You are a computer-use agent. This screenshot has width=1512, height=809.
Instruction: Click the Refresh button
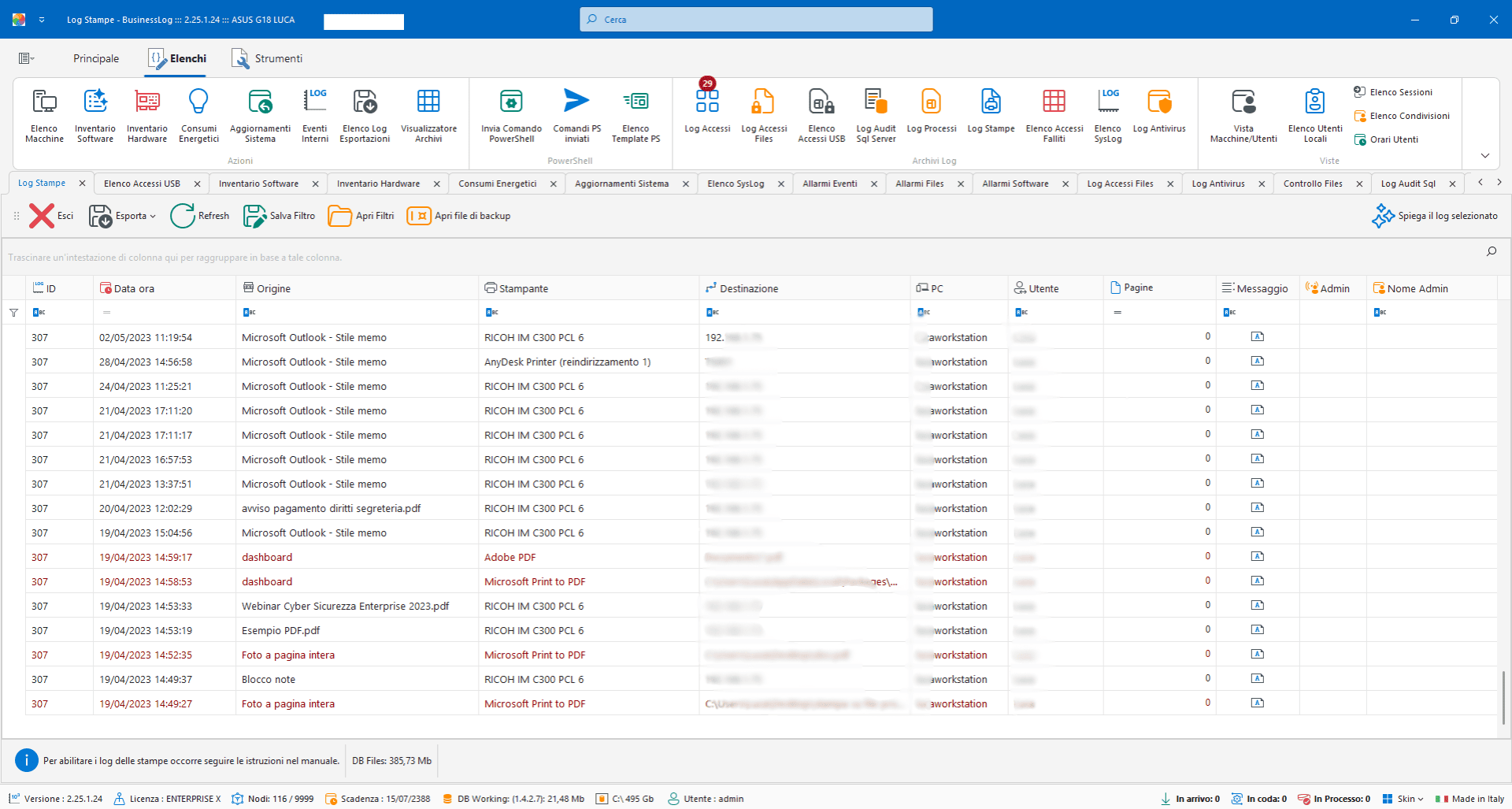(x=200, y=216)
